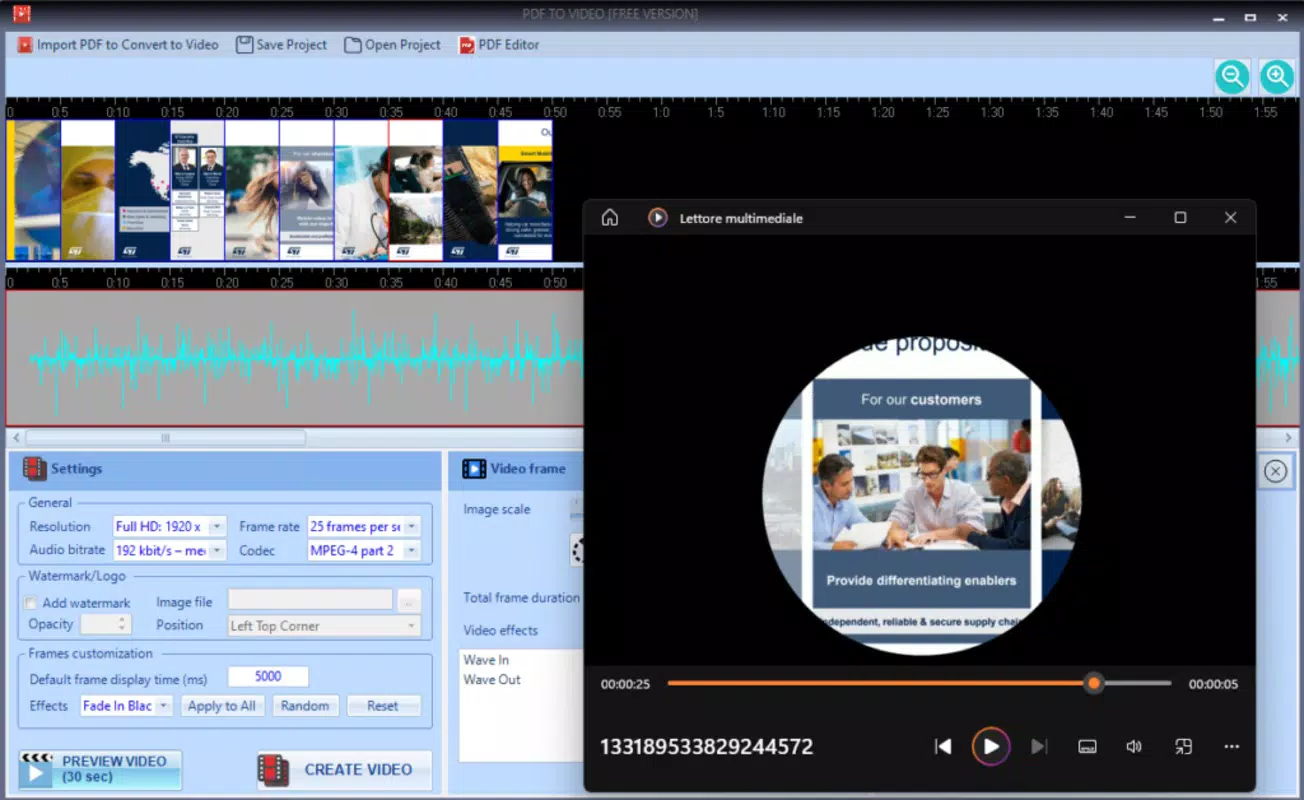
Task: Skip to next track in media player
Action: pyautogui.click(x=1039, y=746)
